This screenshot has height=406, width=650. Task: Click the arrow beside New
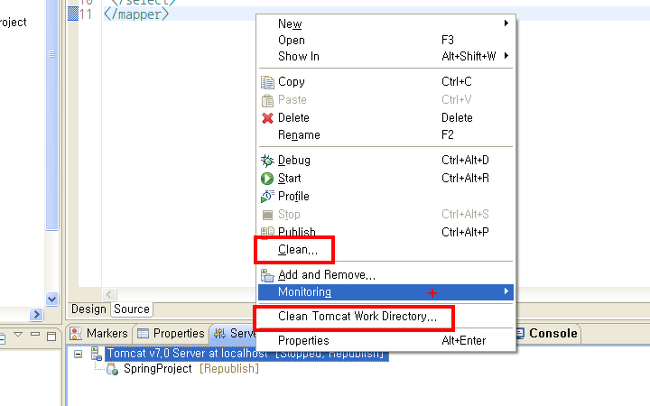(x=506, y=23)
